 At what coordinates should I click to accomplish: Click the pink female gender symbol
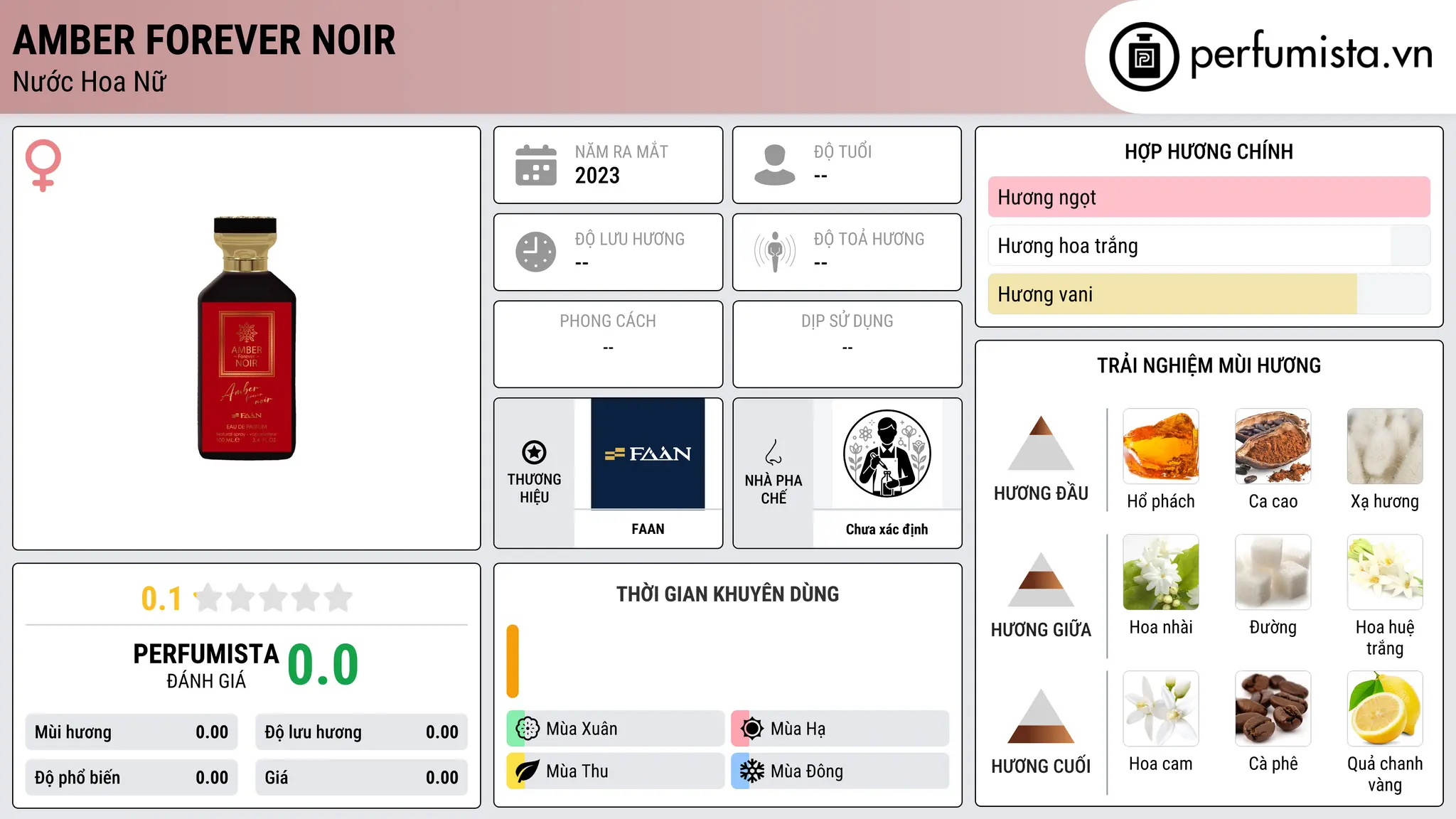(43, 166)
